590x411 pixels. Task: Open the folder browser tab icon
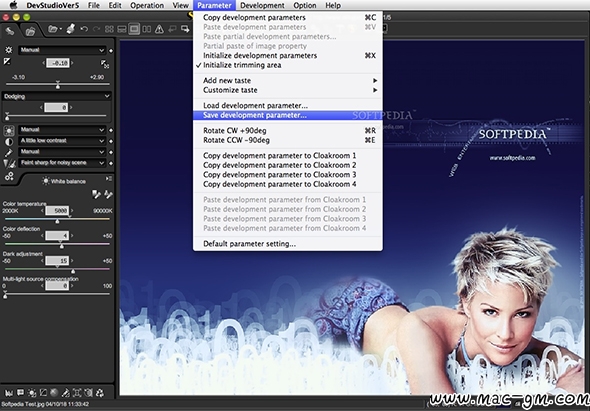[30, 32]
